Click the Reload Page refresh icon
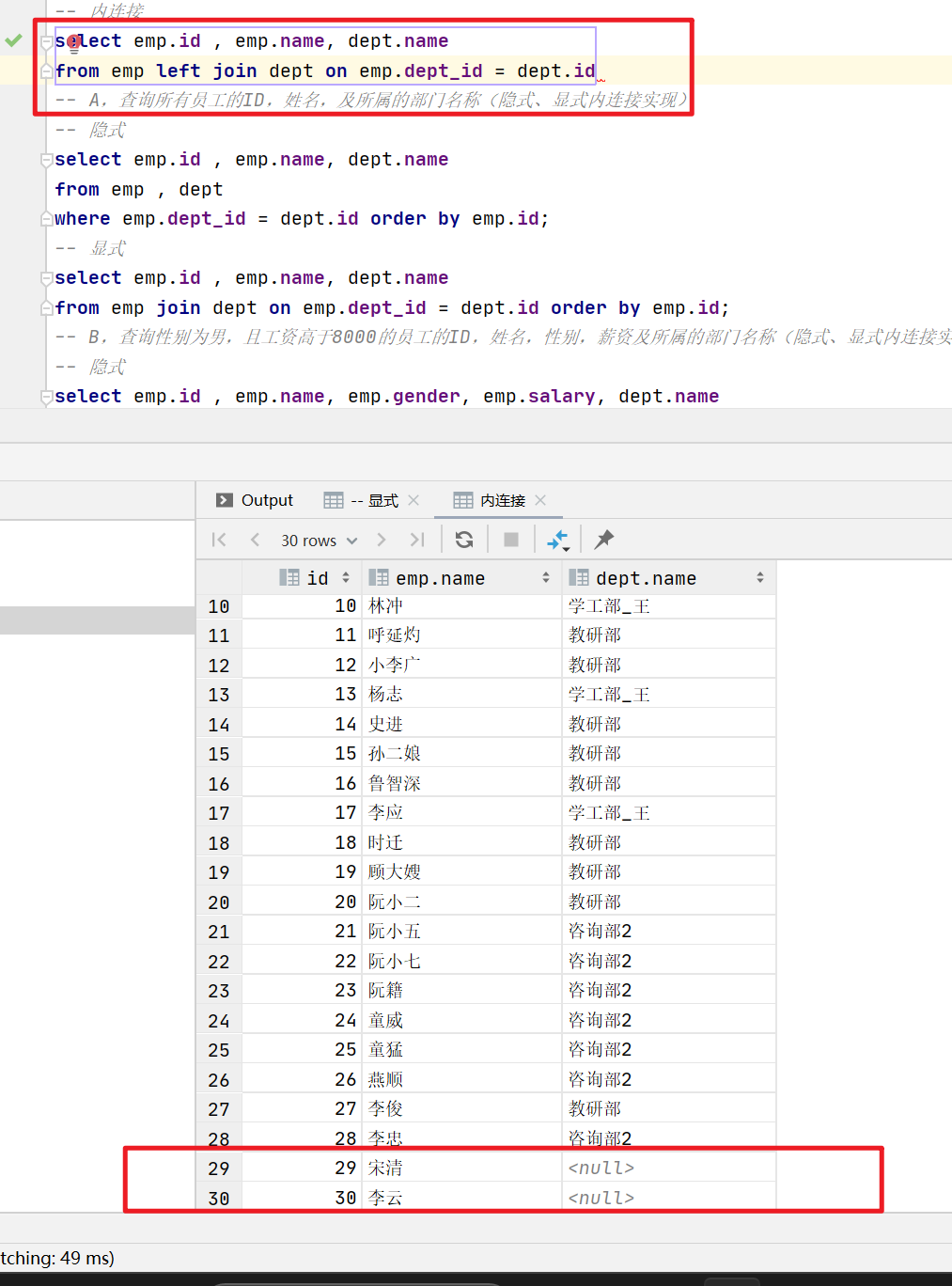The width and height of the screenshot is (952, 1286). point(464,540)
